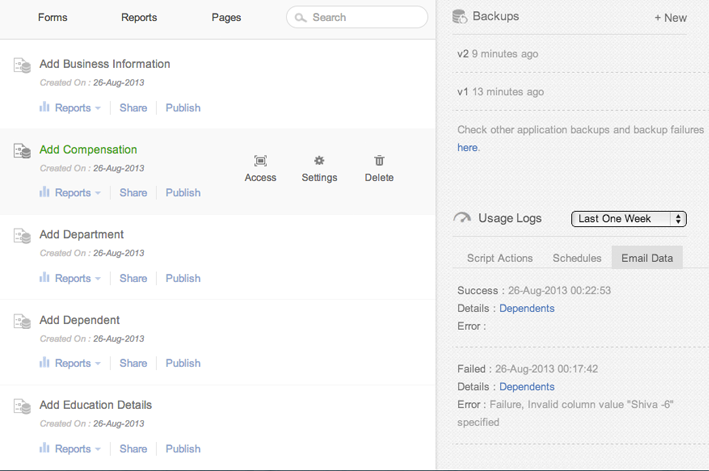Screen dimensions: 709x471
Task: Switch to the Script Actions tab
Action: tap(500, 258)
